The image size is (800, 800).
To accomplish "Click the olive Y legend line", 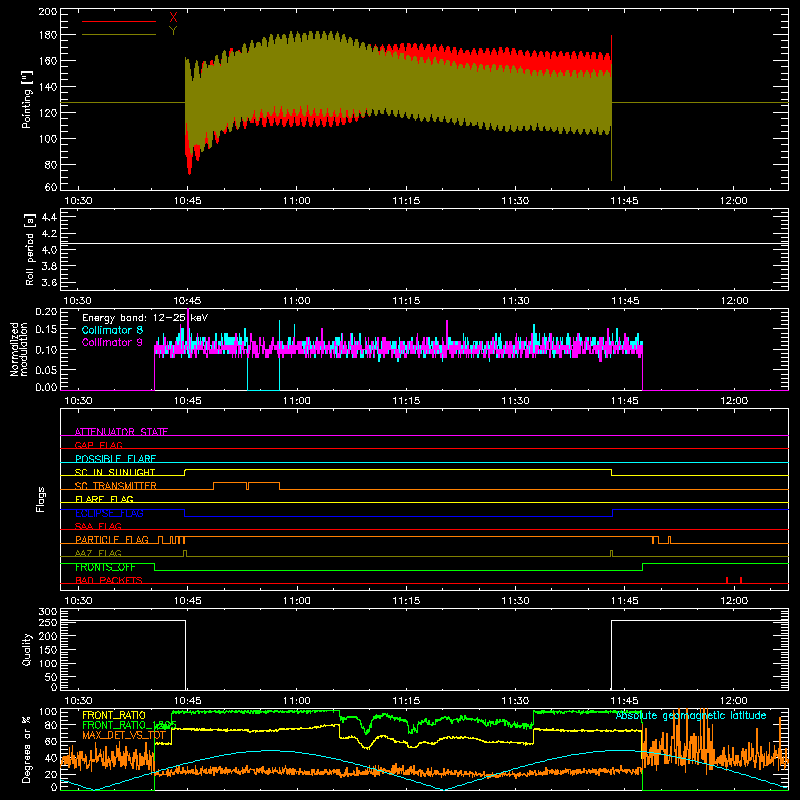I will click(119, 35).
